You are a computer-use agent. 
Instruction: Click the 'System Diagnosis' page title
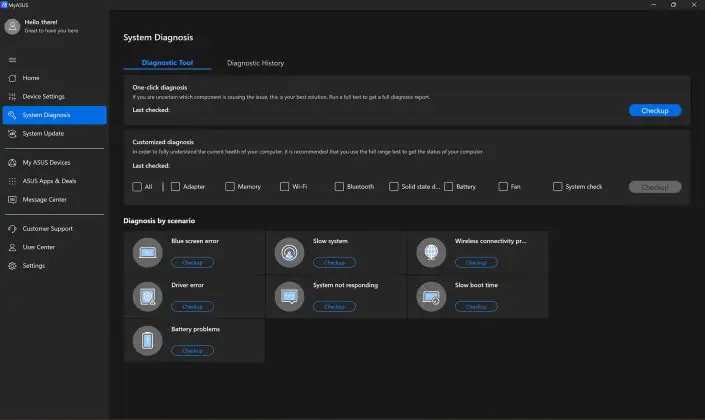click(158, 37)
